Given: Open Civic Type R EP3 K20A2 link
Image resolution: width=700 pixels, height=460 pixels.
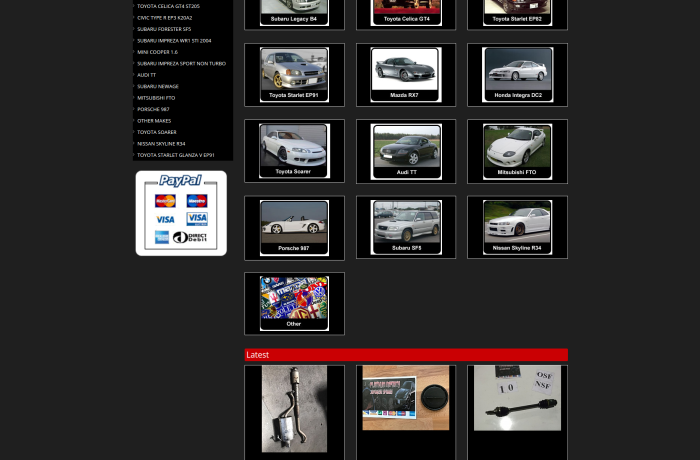Looking at the screenshot, I should pyautogui.click(x=164, y=18).
